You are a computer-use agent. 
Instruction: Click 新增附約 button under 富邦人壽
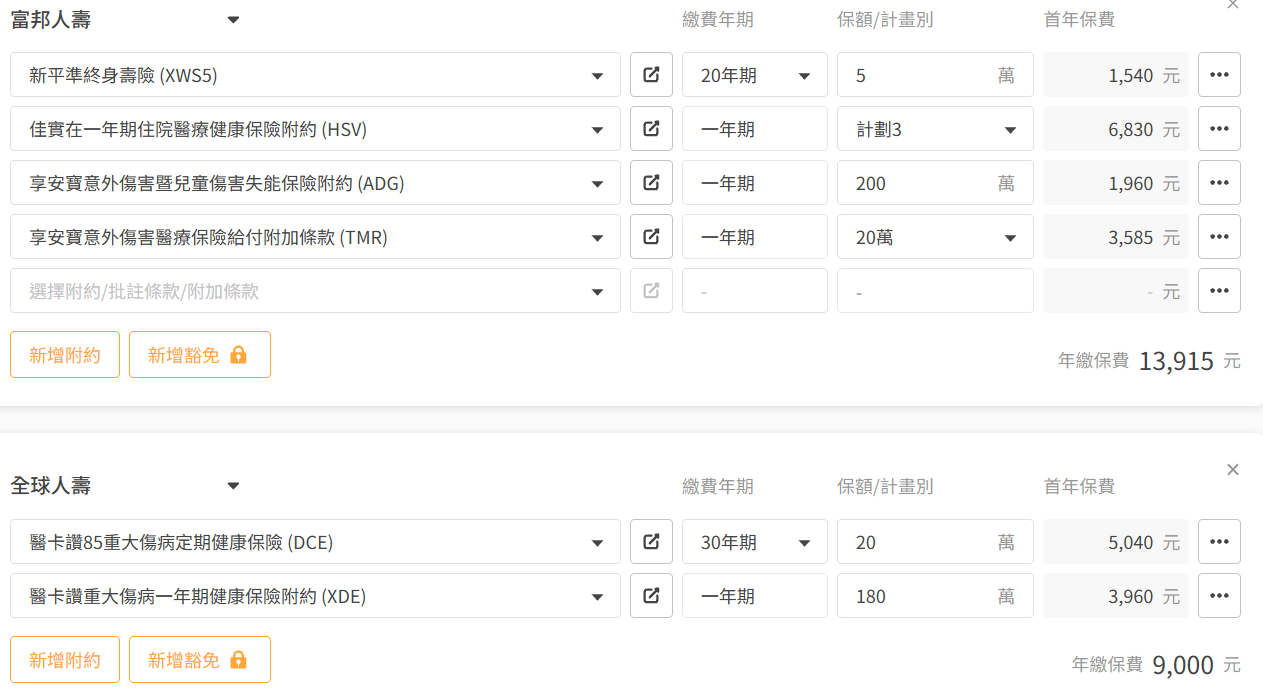(x=65, y=355)
